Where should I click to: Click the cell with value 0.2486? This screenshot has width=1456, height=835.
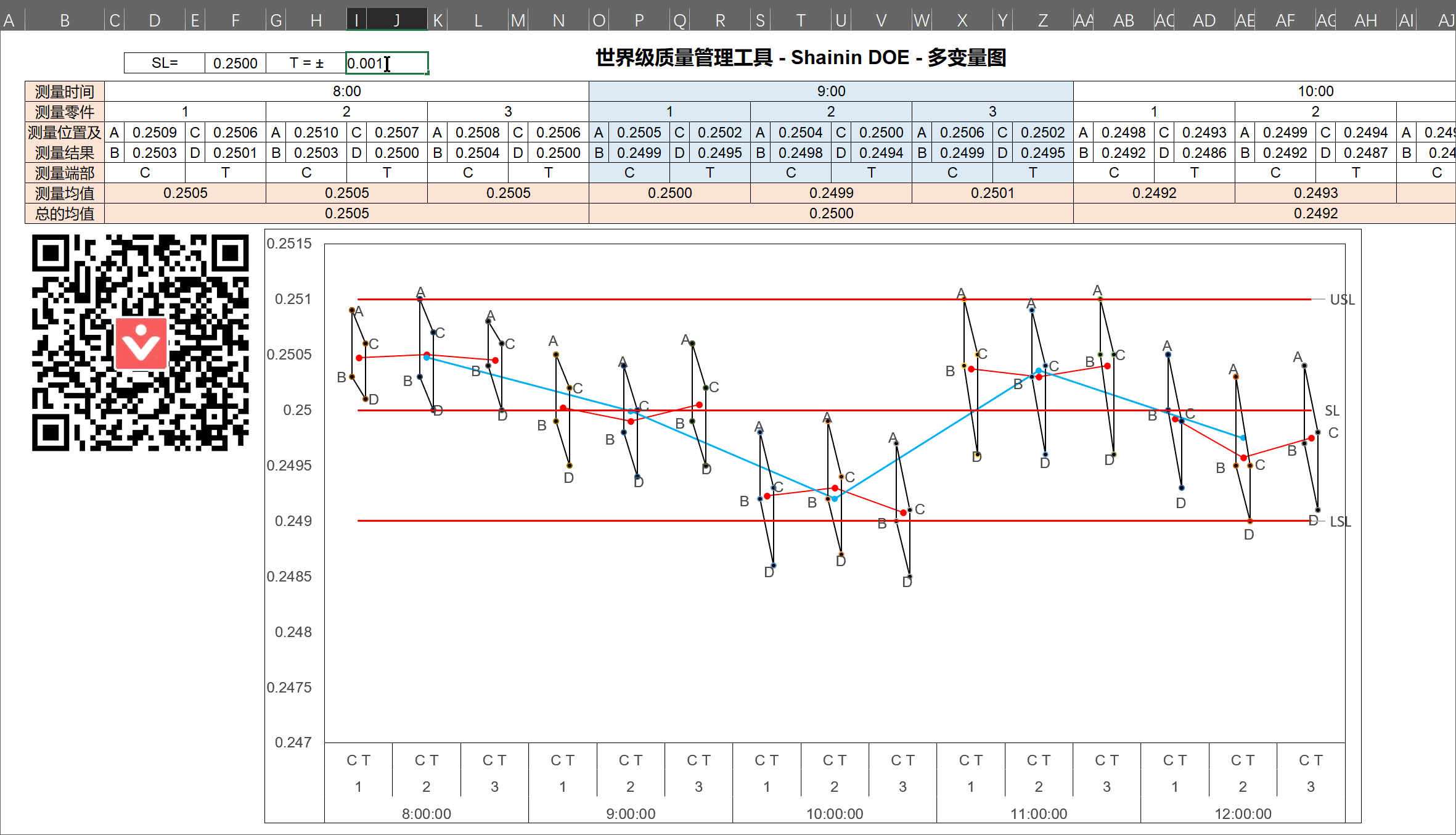pyautogui.click(x=1204, y=152)
